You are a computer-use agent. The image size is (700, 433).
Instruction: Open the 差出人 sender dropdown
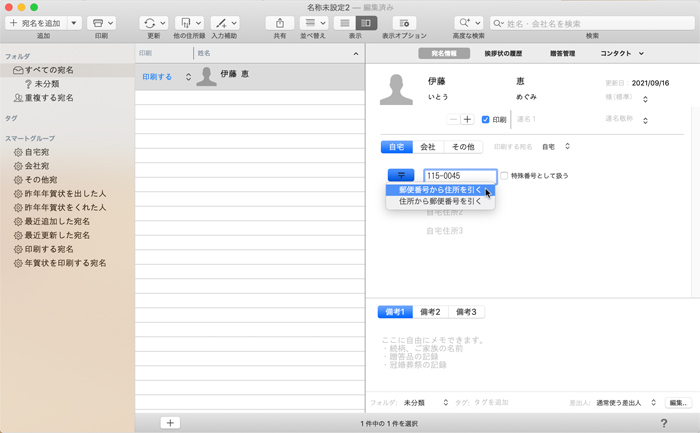626,402
